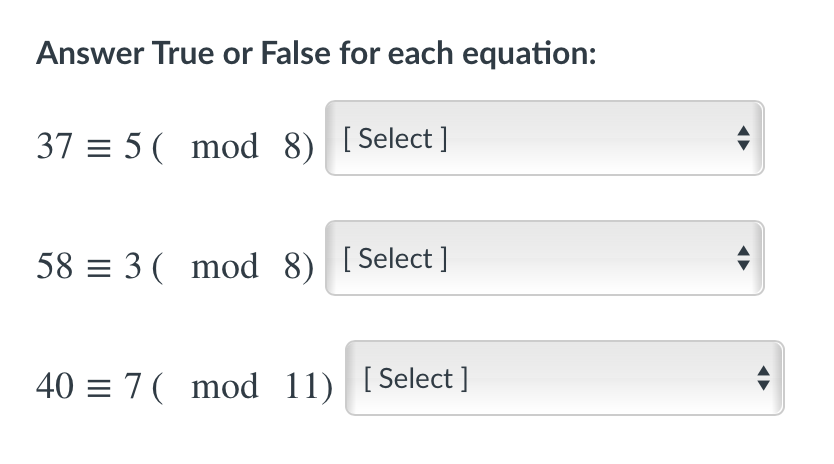834x464 pixels.
Task: Click the "mod 11)" text in the third equation
Action: 262,387
